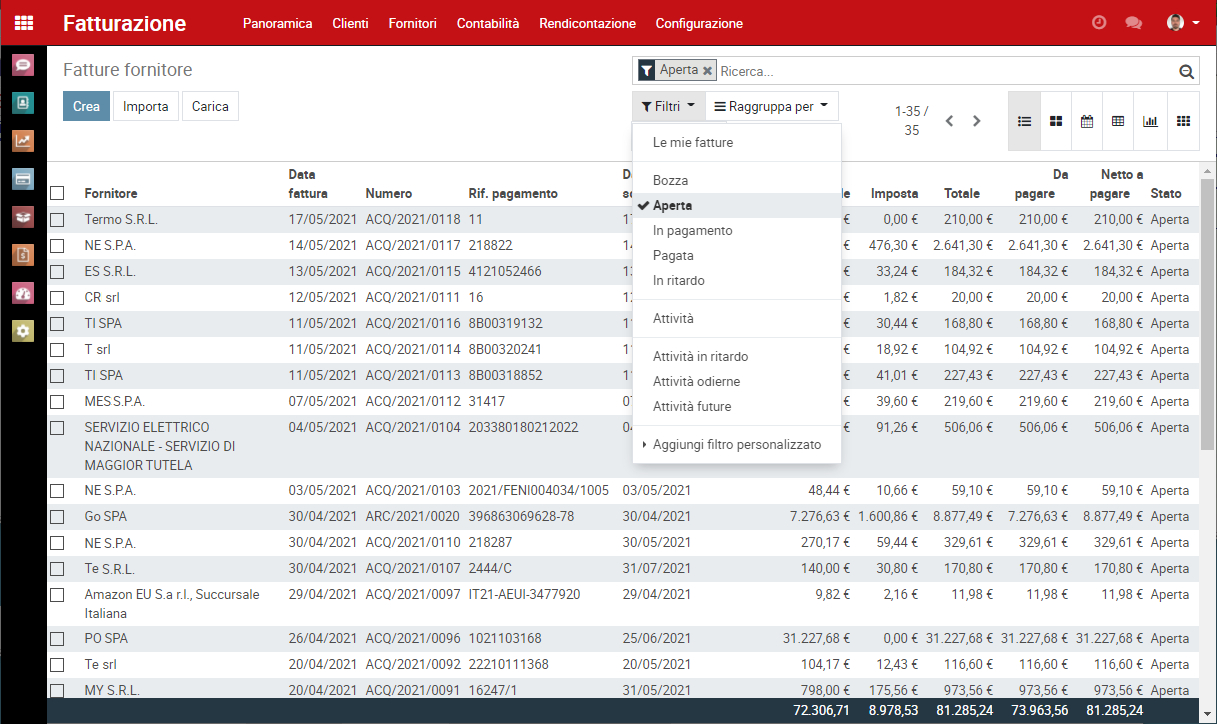Open the Rendicontazione menu
The height and width of the screenshot is (724, 1217).
tap(588, 23)
